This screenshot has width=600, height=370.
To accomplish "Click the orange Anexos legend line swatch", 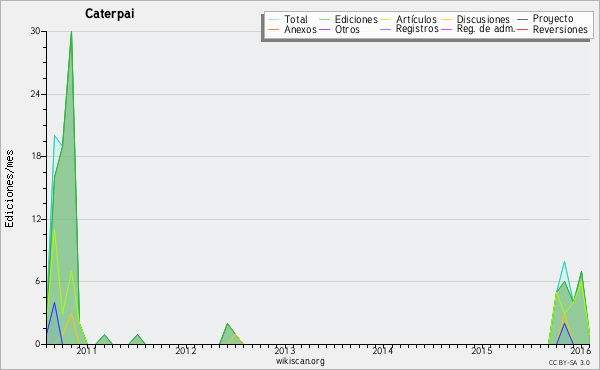I will (x=273, y=29).
